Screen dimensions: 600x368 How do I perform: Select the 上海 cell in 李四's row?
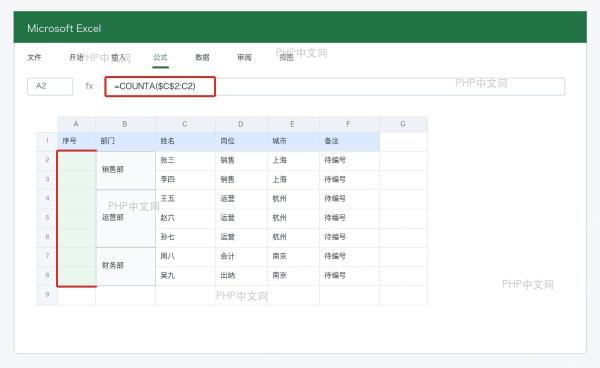coord(293,179)
